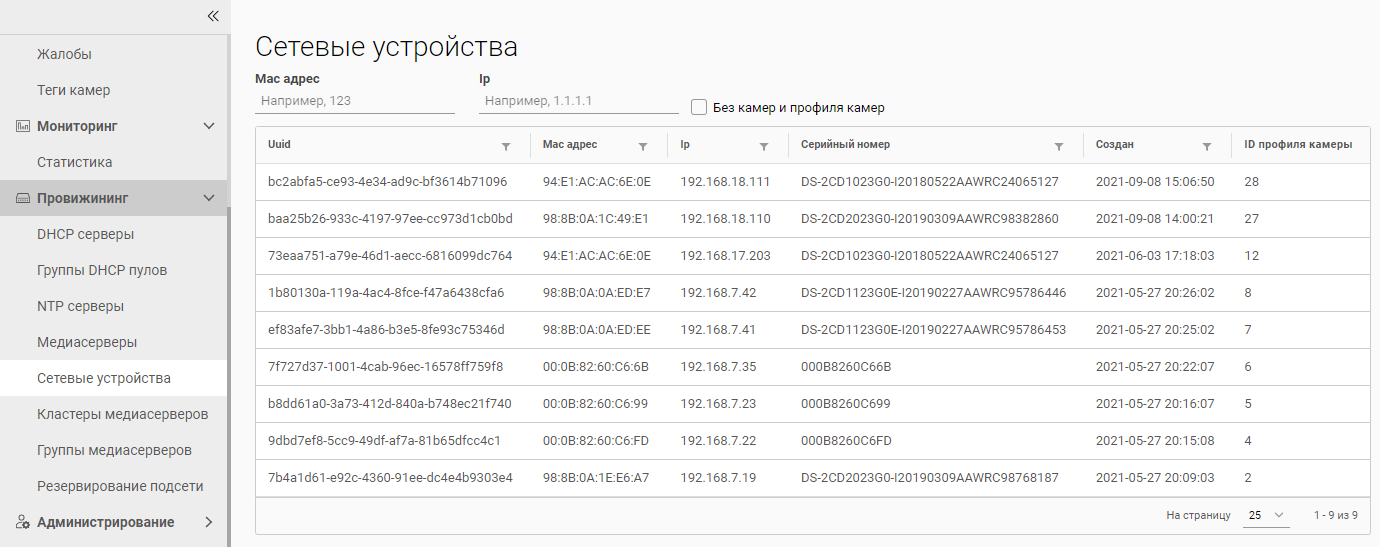Click the Создан column filter icon
The image size is (1380, 547).
(1207, 146)
